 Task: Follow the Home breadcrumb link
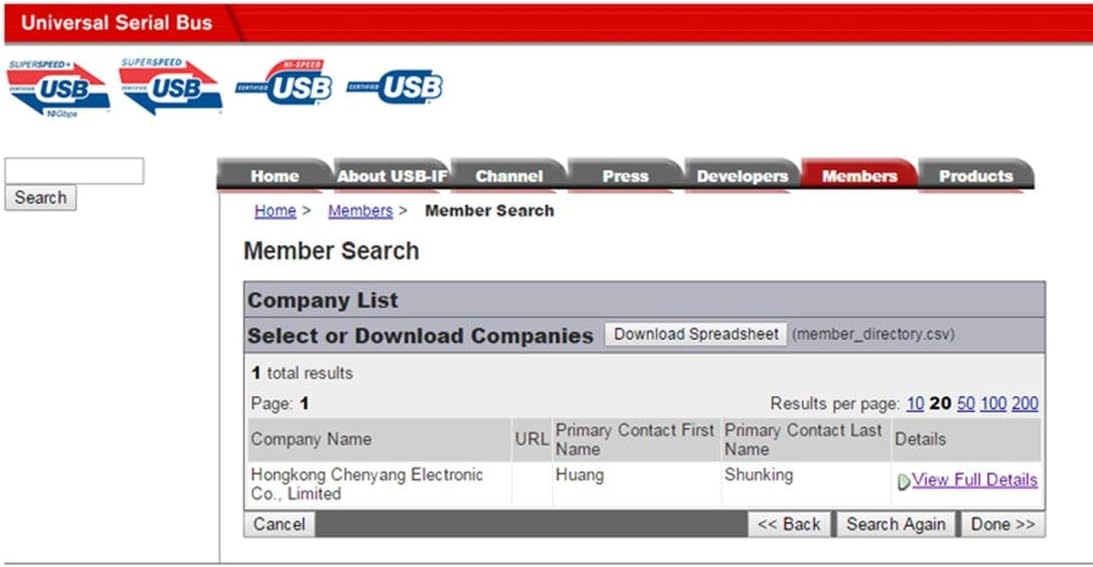pyautogui.click(x=275, y=211)
